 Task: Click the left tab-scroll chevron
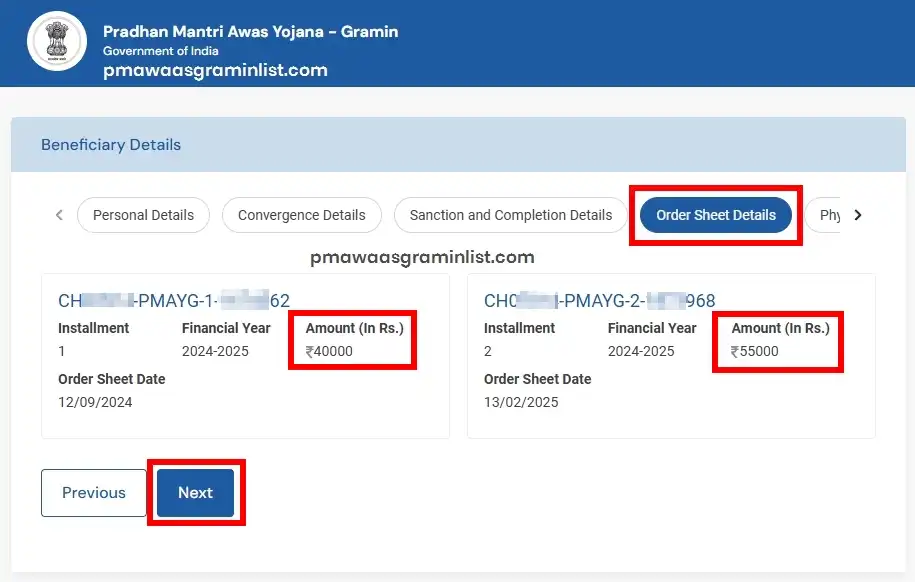tap(59, 215)
